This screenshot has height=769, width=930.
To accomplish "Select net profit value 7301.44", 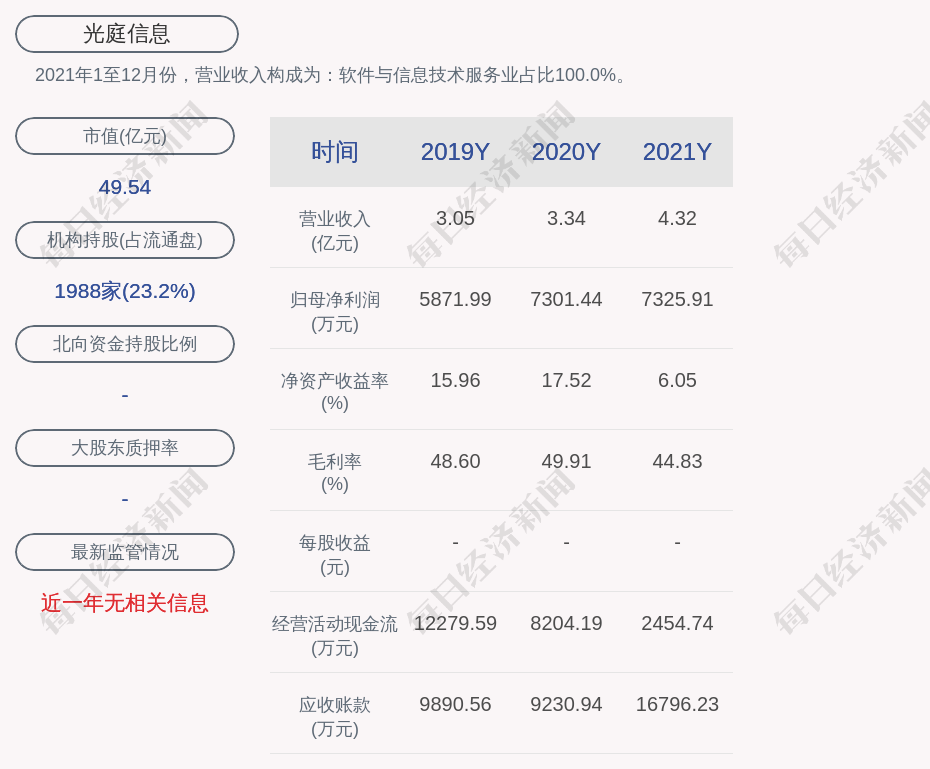I will pos(566,299).
